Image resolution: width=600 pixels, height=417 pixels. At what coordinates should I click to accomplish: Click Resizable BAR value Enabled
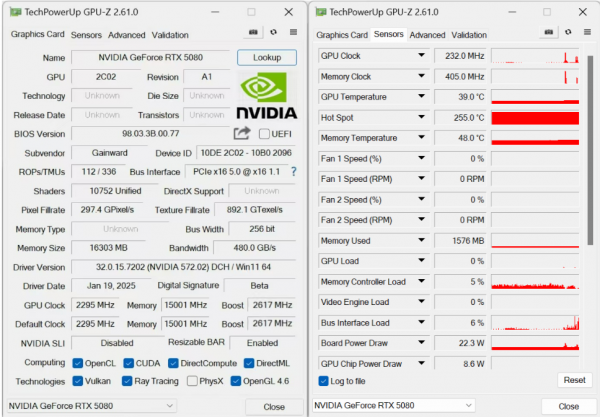[x=262, y=343]
